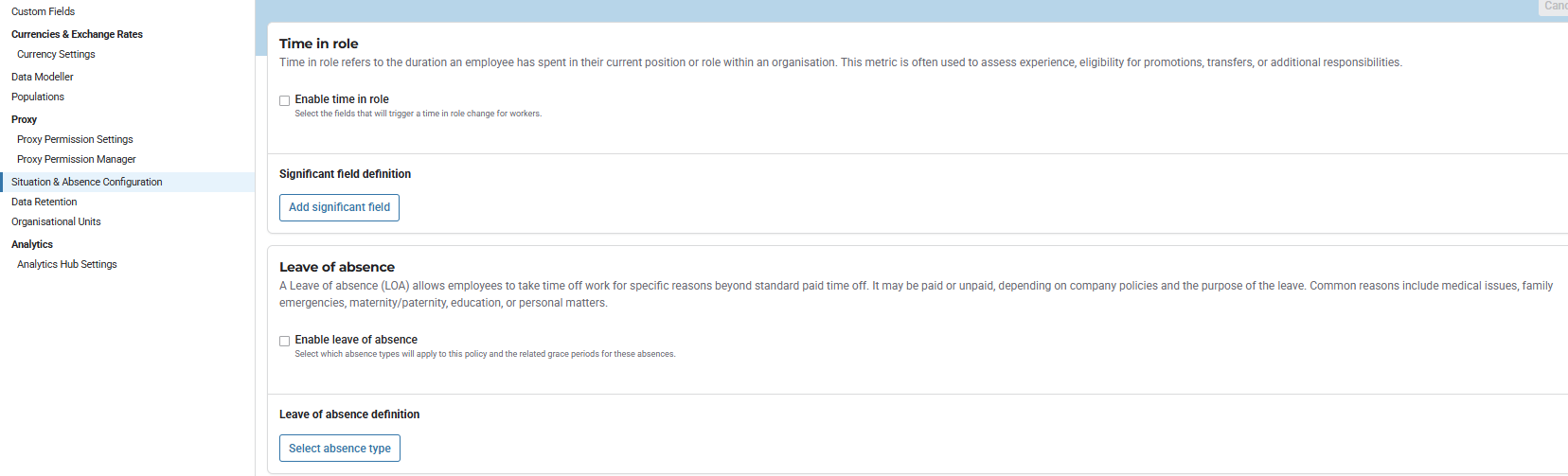Open Currency Settings
Screen dimensions: 1568x476
pyautogui.click(x=56, y=54)
